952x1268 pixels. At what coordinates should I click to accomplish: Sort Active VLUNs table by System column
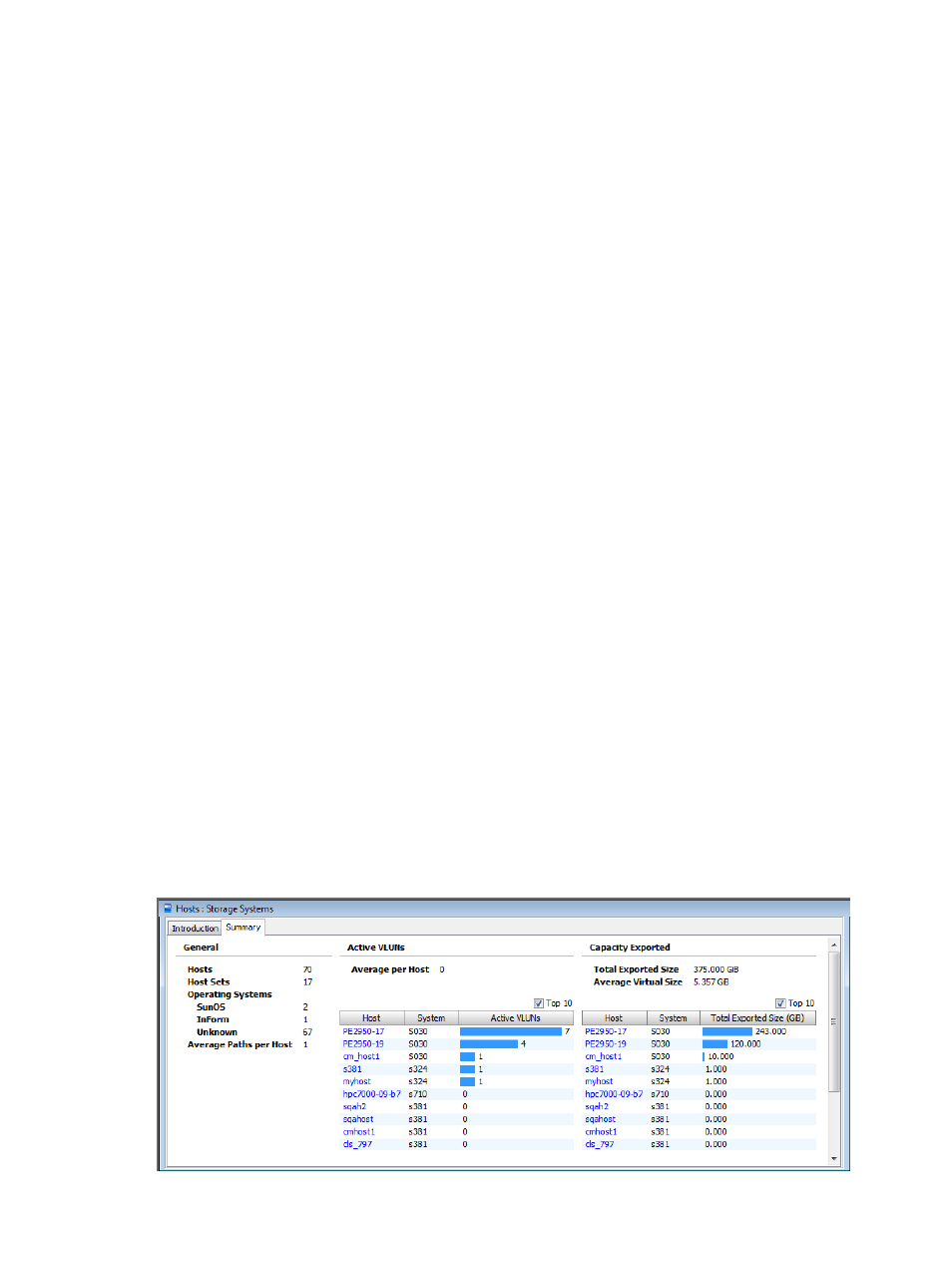(x=431, y=1018)
